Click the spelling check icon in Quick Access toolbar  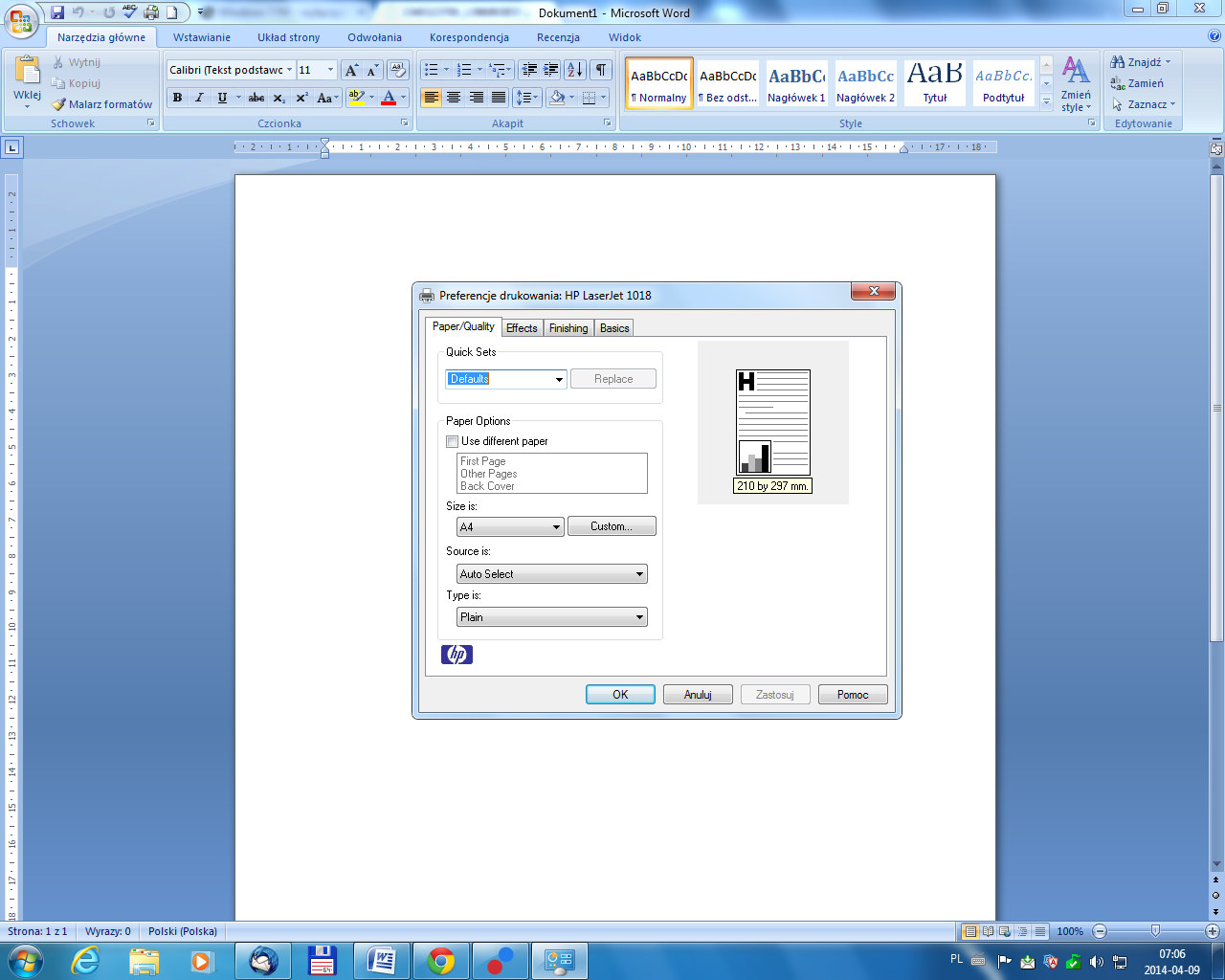[x=130, y=12]
